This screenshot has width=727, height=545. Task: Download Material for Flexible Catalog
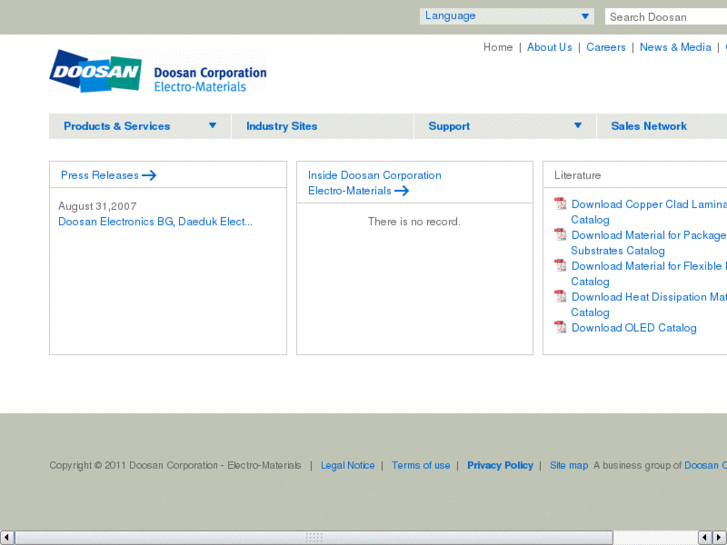point(649,273)
